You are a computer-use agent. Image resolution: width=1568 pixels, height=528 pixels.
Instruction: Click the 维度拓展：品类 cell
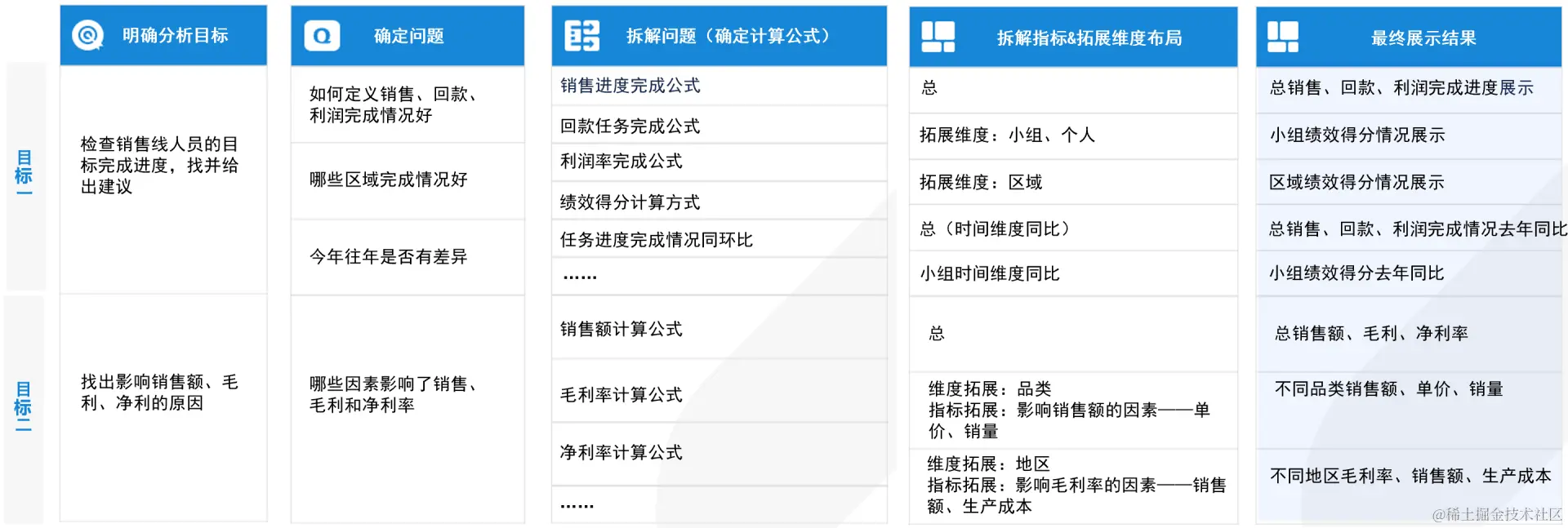coord(1073,410)
